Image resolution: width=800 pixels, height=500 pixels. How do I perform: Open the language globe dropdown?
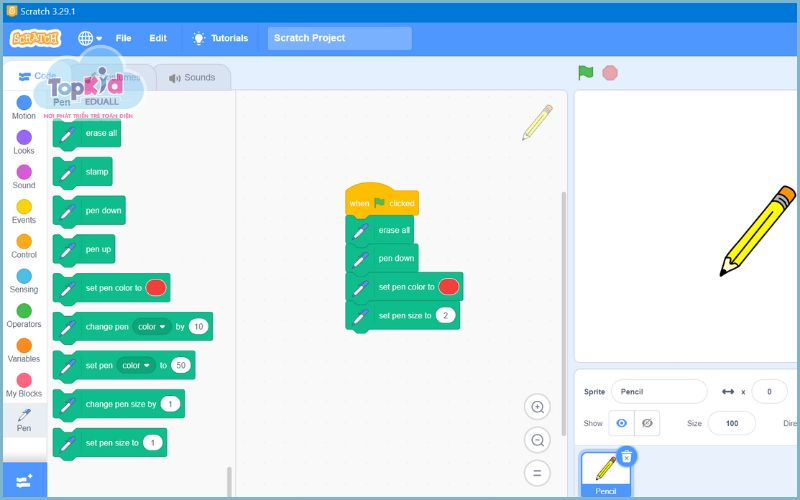tap(90, 38)
